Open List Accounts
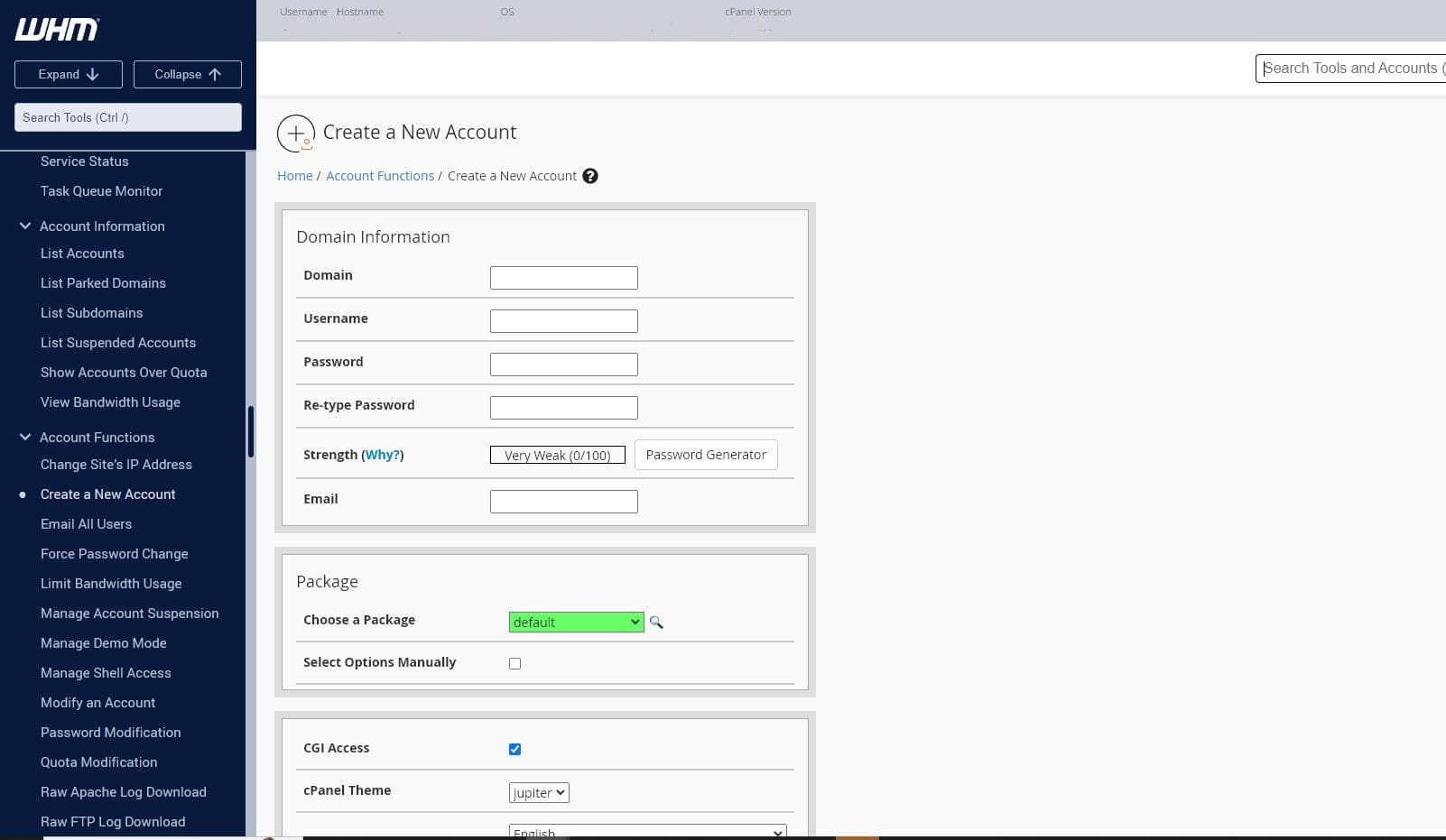Viewport: 1446px width, 840px height. click(82, 254)
